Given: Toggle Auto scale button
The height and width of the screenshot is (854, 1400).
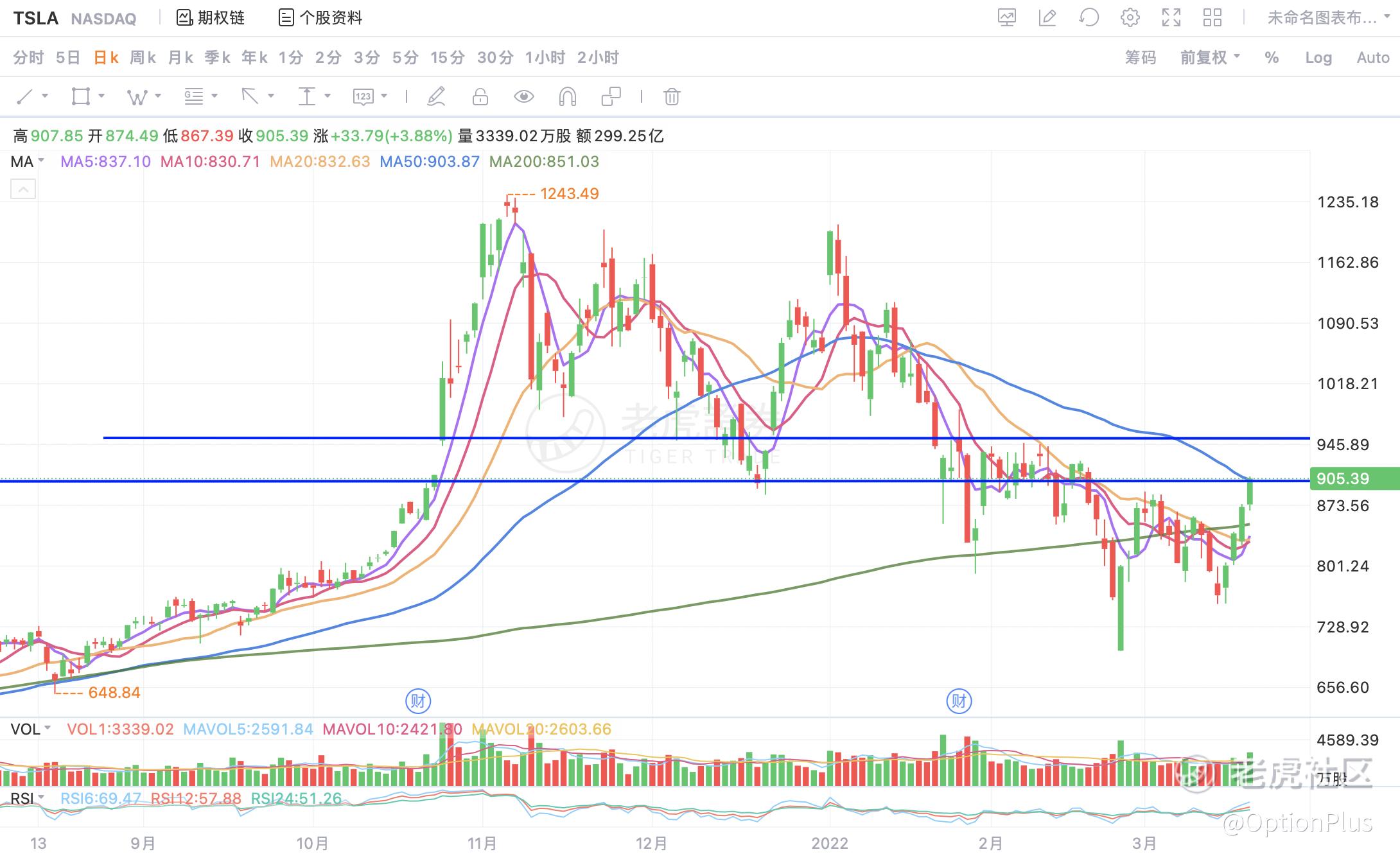Looking at the screenshot, I should click(1373, 58).
